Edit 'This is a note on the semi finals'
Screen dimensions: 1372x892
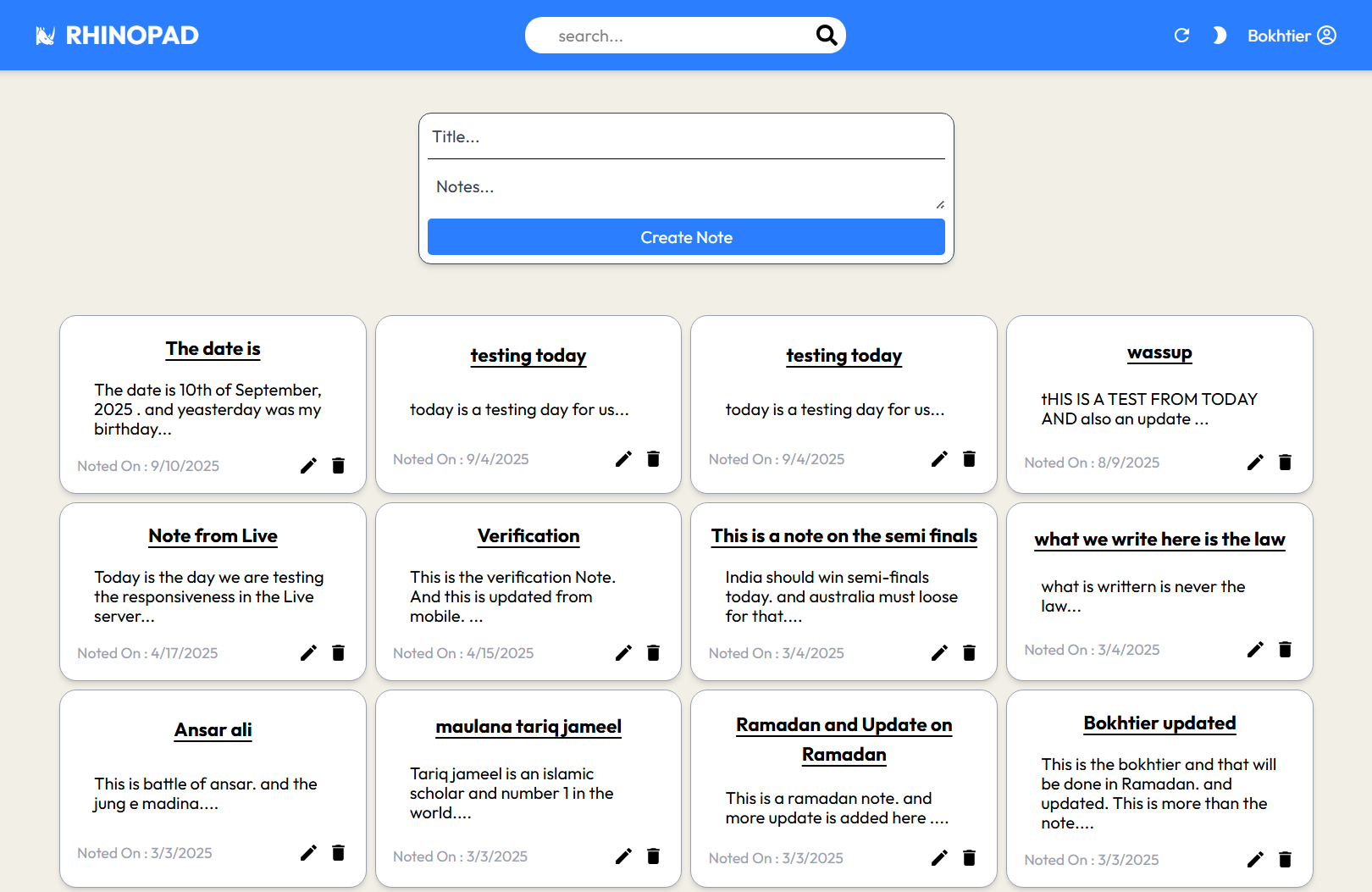click(x=939, y=652)
